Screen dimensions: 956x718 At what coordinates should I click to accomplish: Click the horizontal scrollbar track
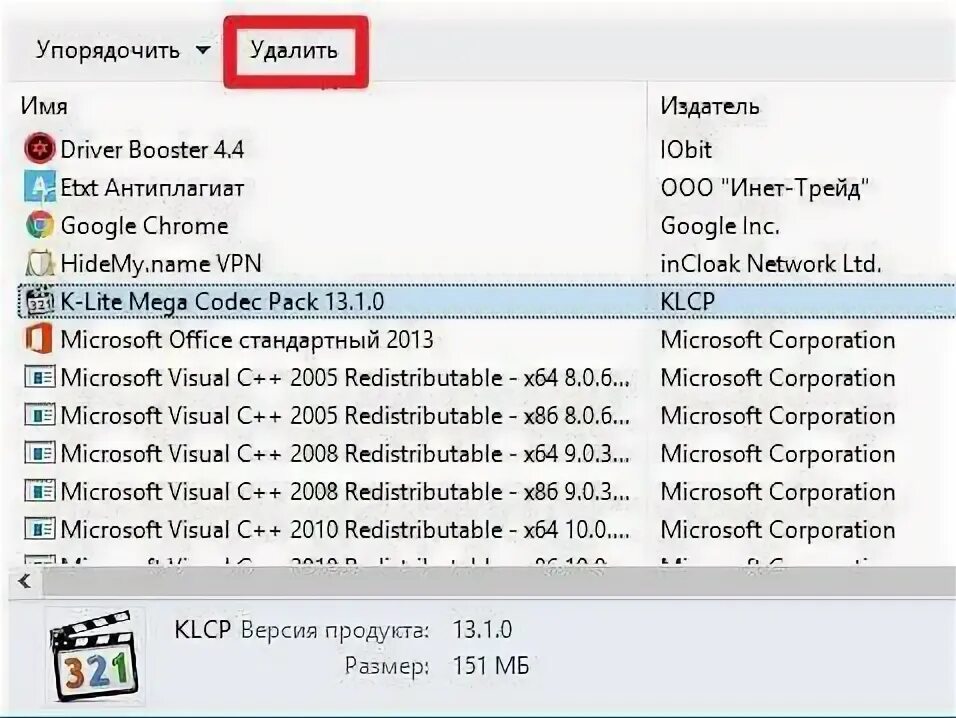497,581
